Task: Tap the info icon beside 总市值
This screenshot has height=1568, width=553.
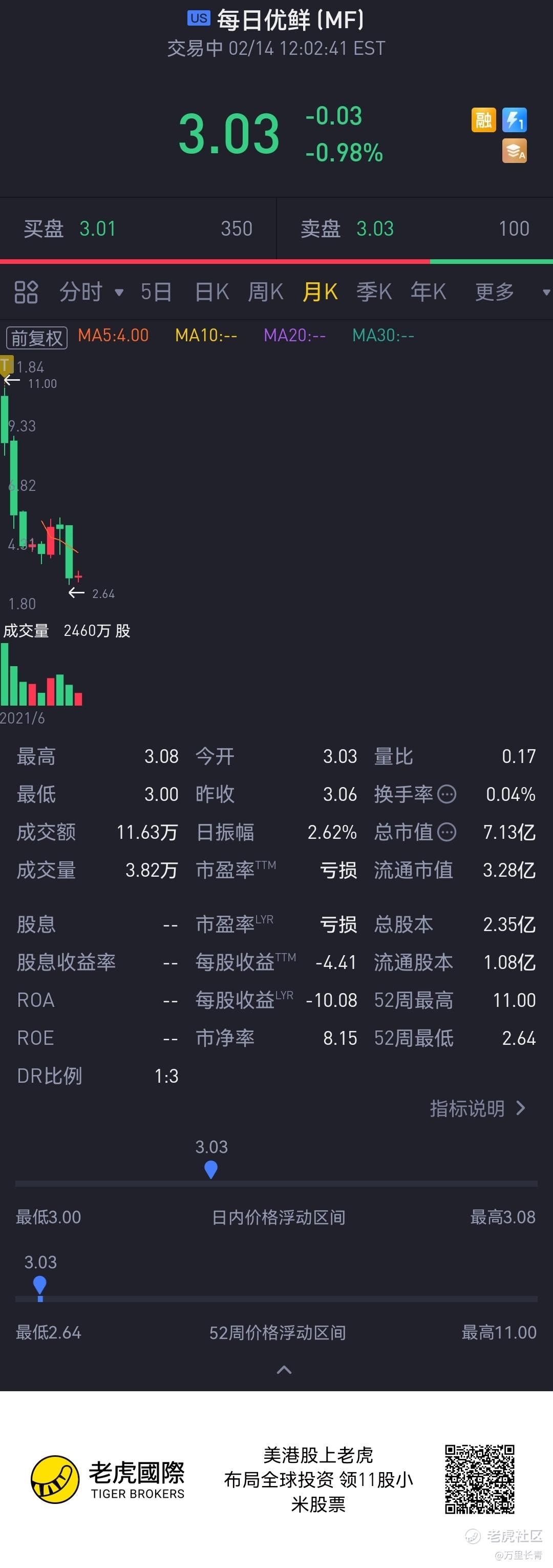Action: click(x=447, y=832)
